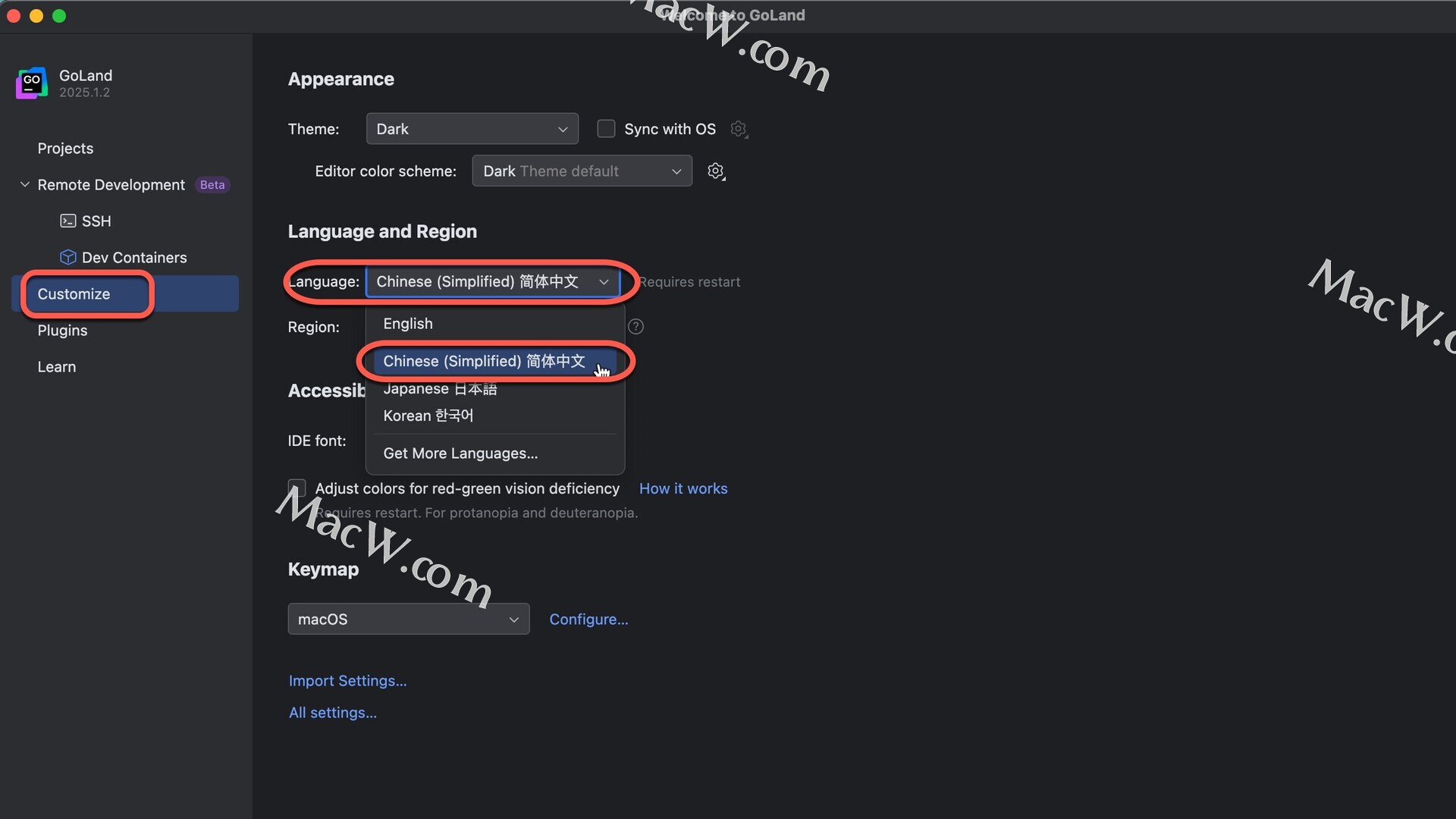Click the Region label
The width and height of the screenshot is (1456, 819).
click(314, 327)
